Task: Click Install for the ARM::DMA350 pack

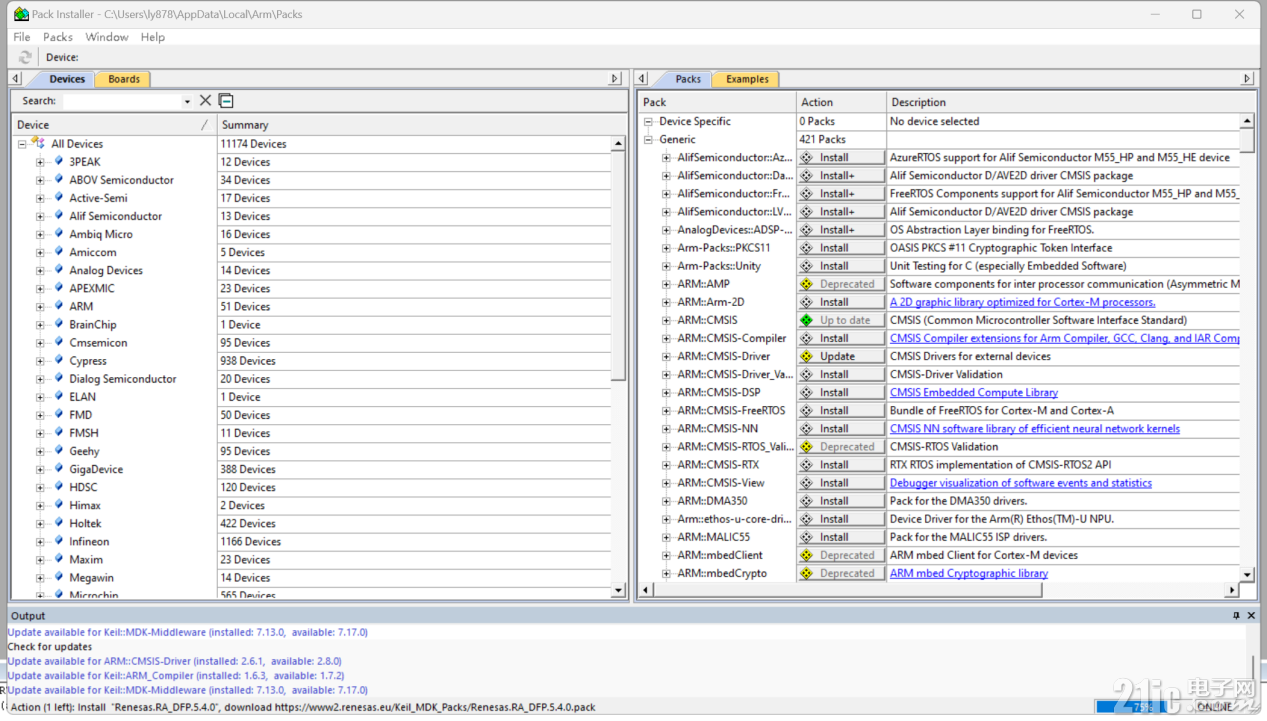Action: coord(840,500)
